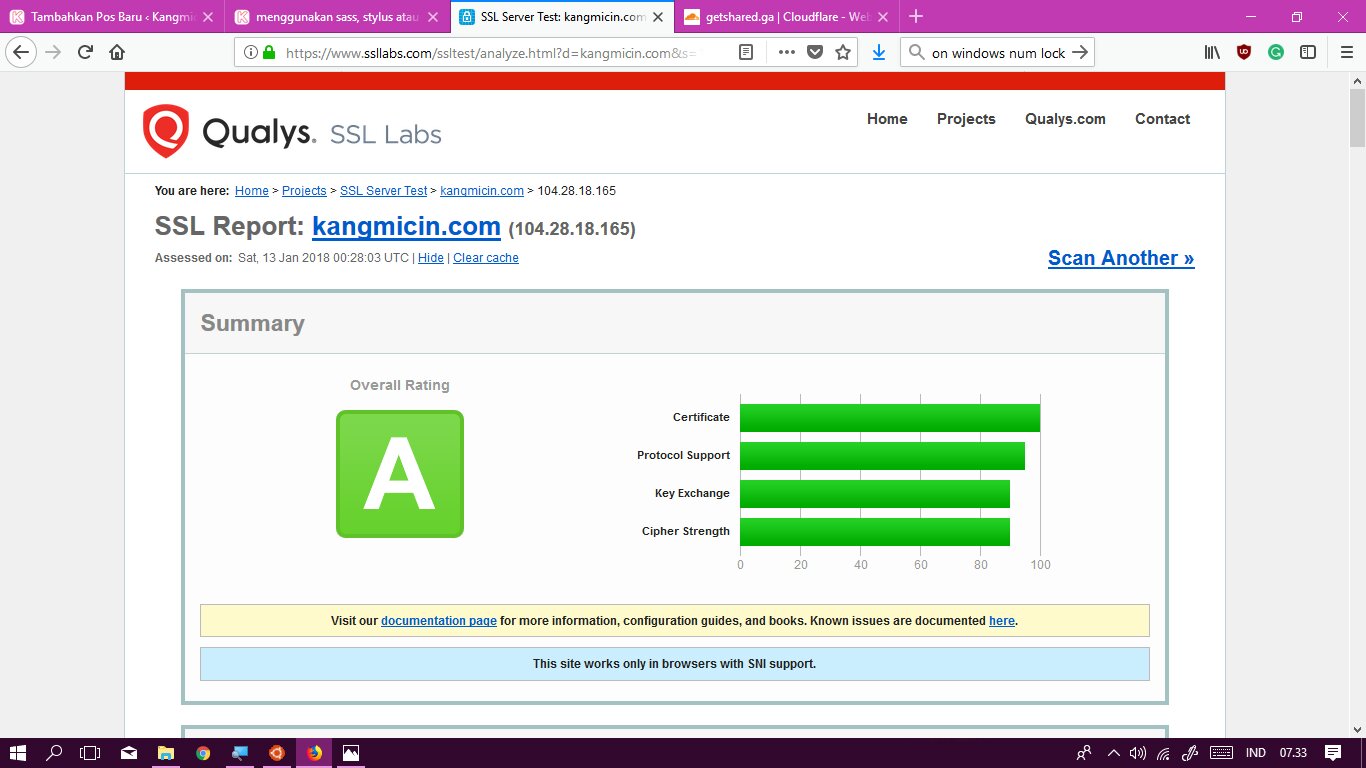1366x768 pixels.
Task: Open kangmicin.com link in report title
Action: click(406, 227)
